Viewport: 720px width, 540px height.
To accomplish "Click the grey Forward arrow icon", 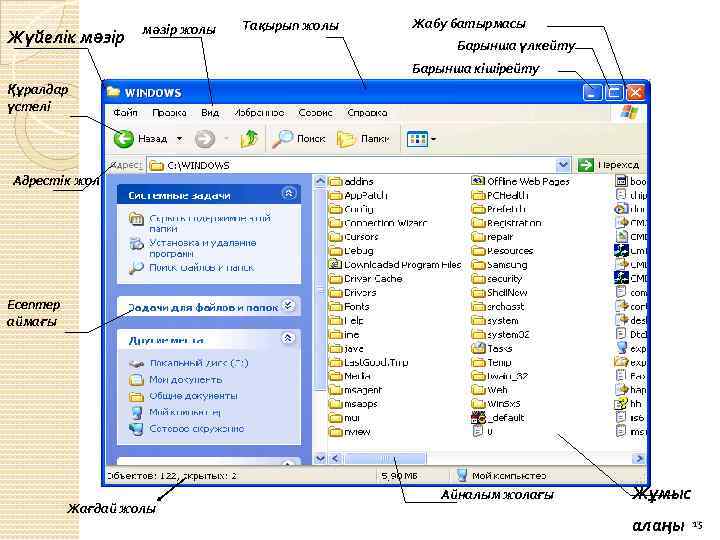I will [x=205, y=139].
